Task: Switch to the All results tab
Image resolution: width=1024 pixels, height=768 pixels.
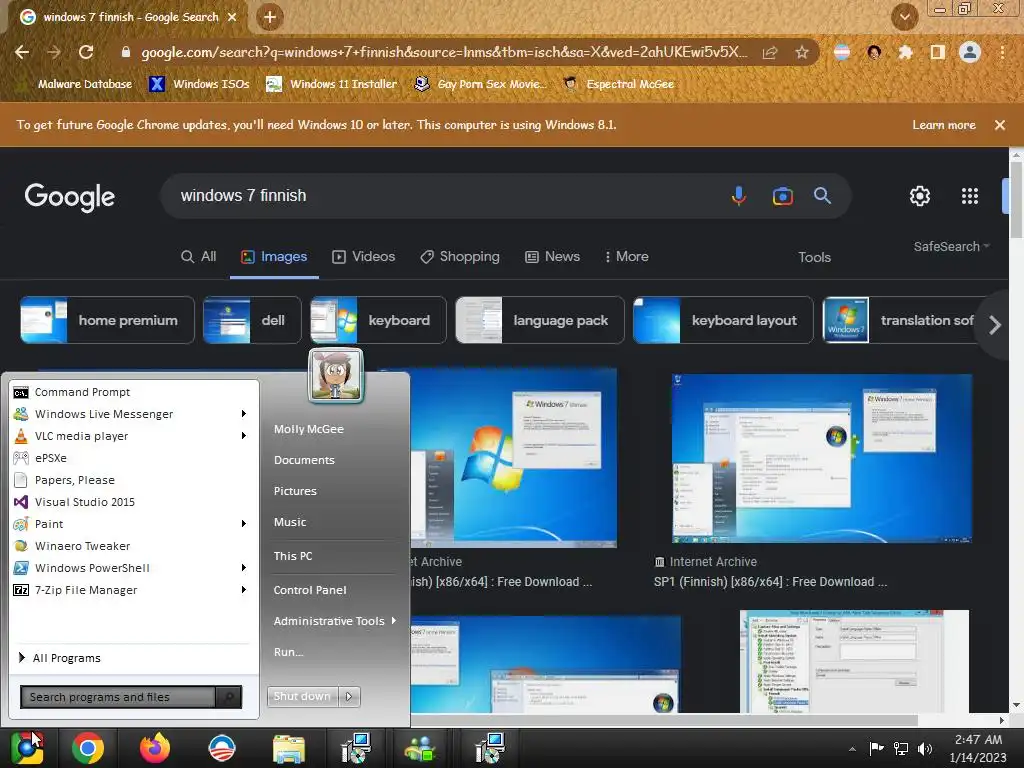Action: [x=199, y=257]
